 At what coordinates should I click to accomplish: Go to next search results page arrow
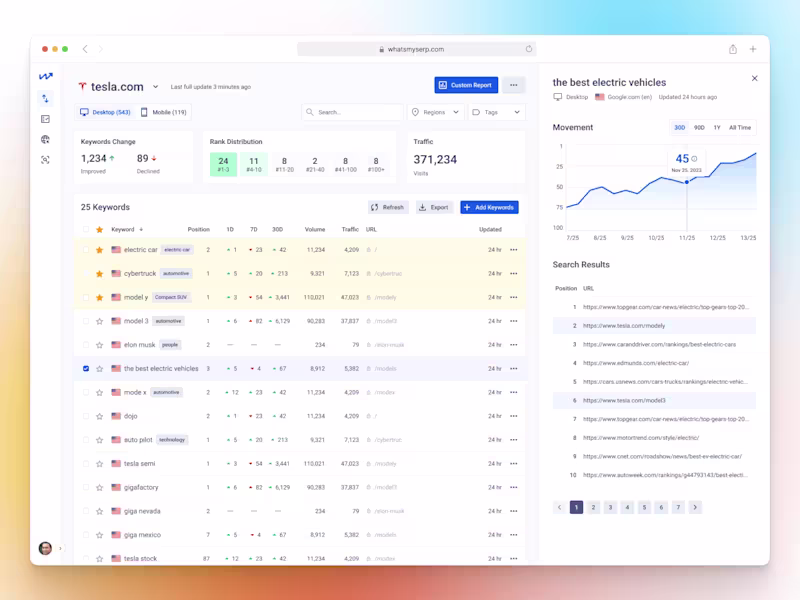tap(695, 507)
